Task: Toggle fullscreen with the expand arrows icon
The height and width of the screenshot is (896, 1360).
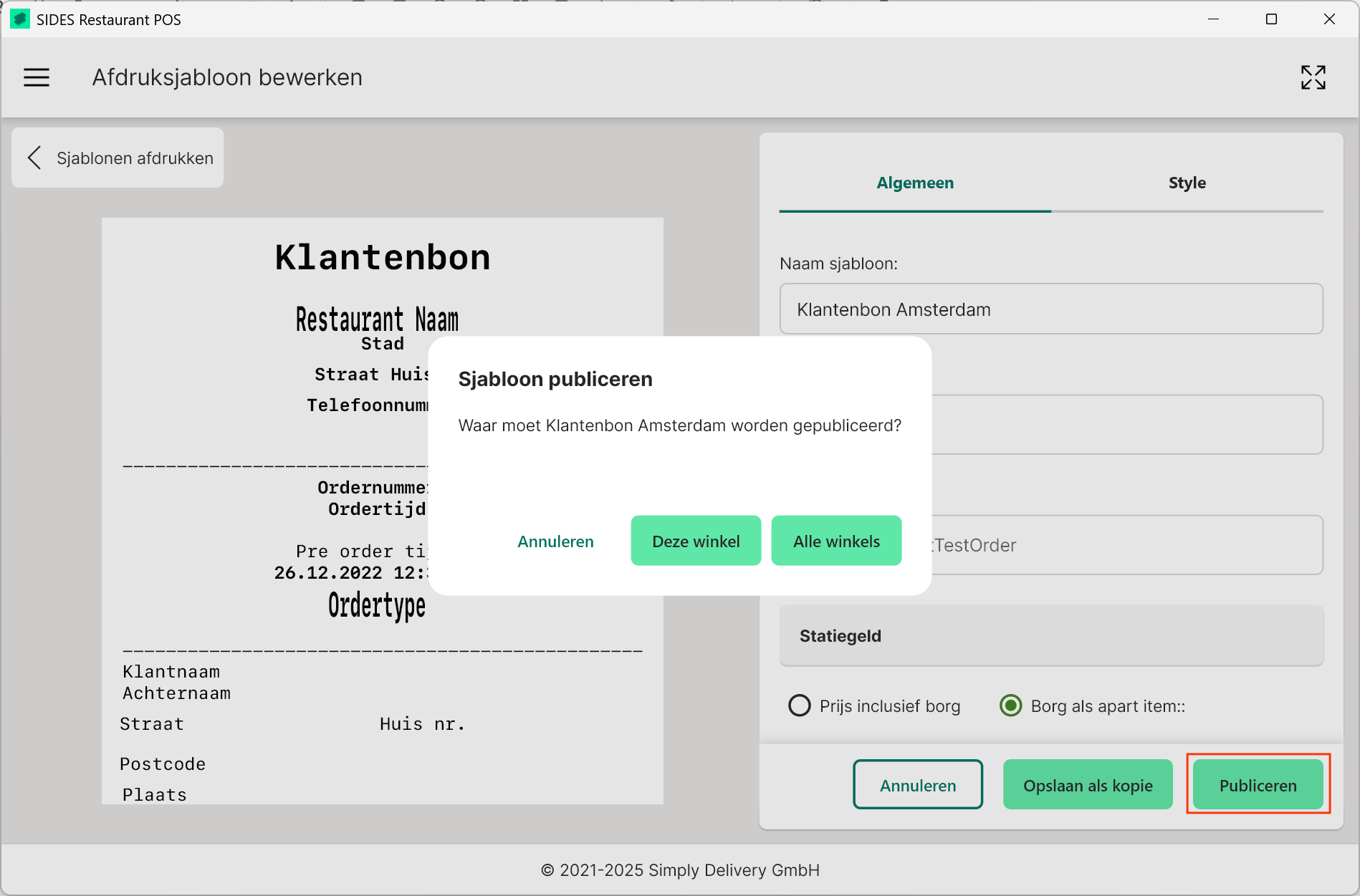Action: point(1313,77)
